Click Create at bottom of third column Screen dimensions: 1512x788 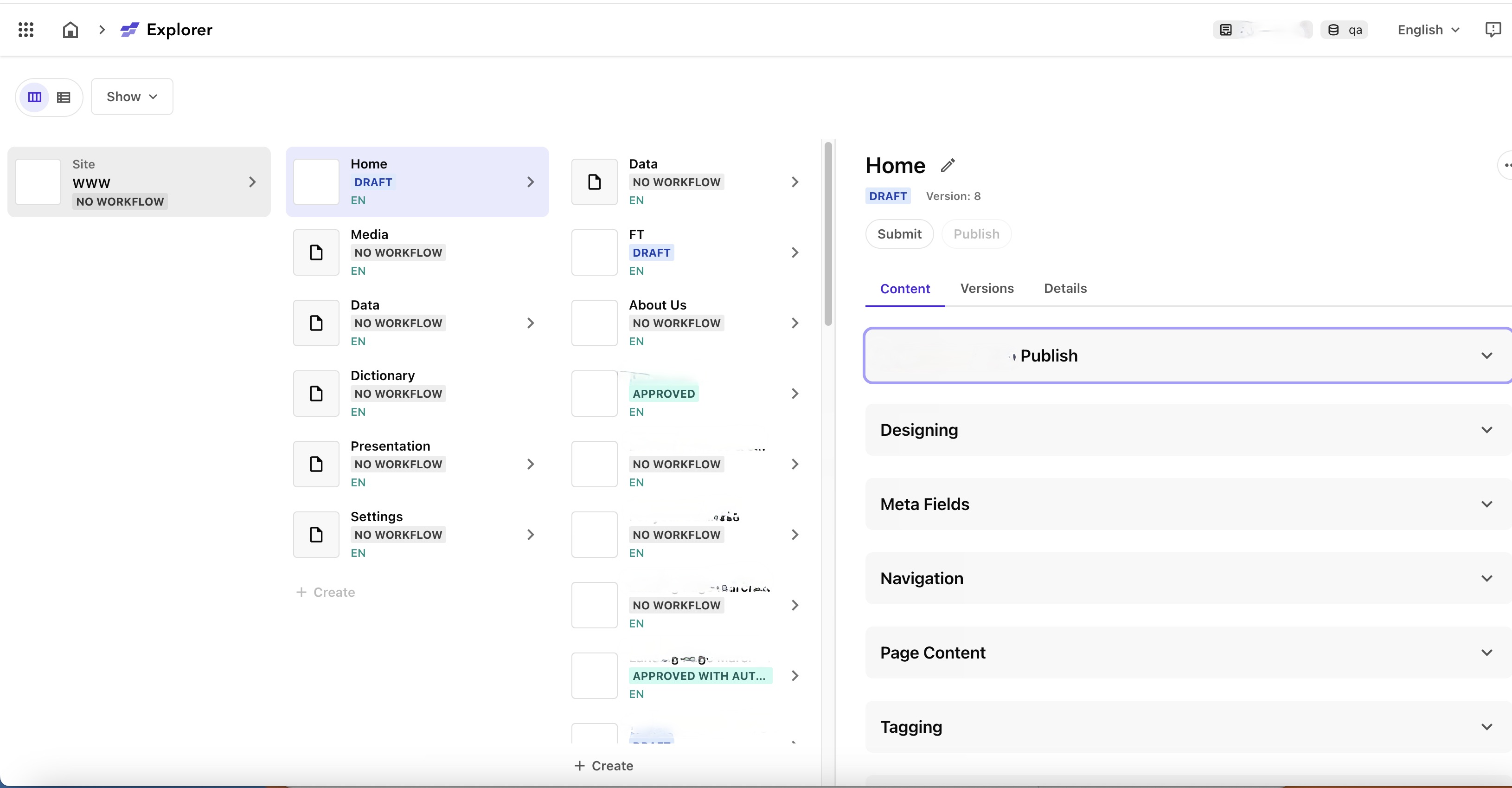(x=604, y=766)
